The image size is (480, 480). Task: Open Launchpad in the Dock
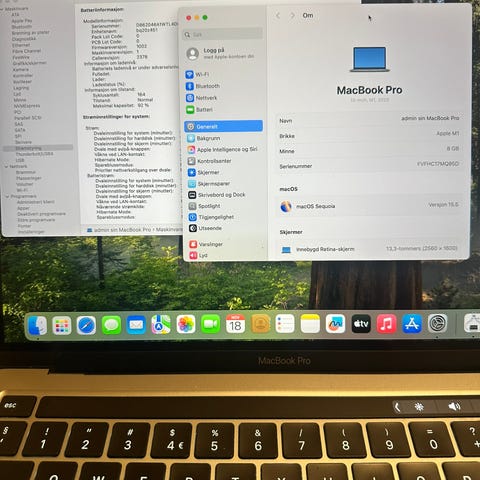click(x=62, y=325)
